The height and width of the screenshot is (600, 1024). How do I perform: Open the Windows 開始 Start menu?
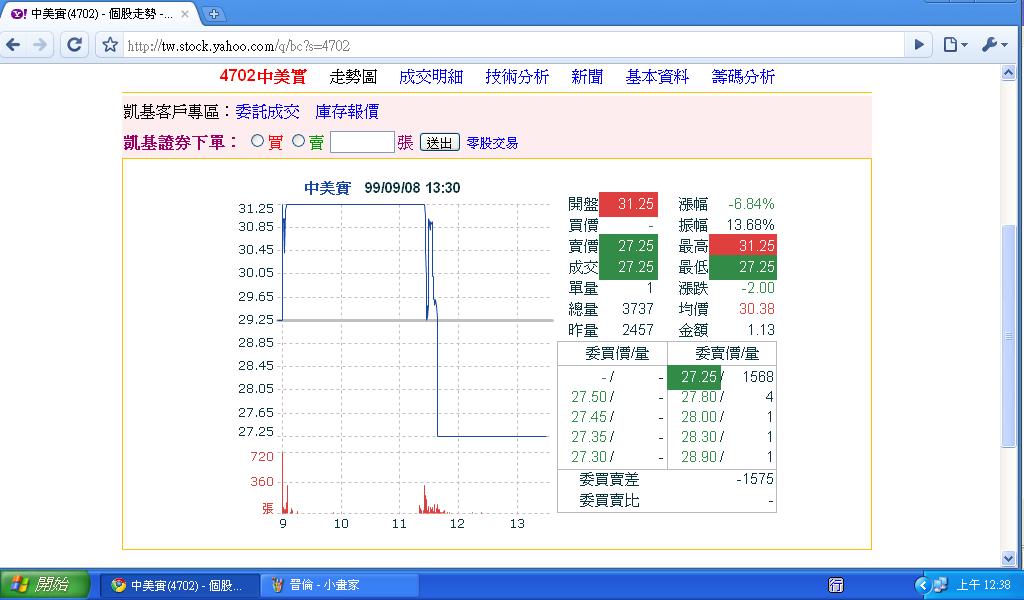coord(44,584)
